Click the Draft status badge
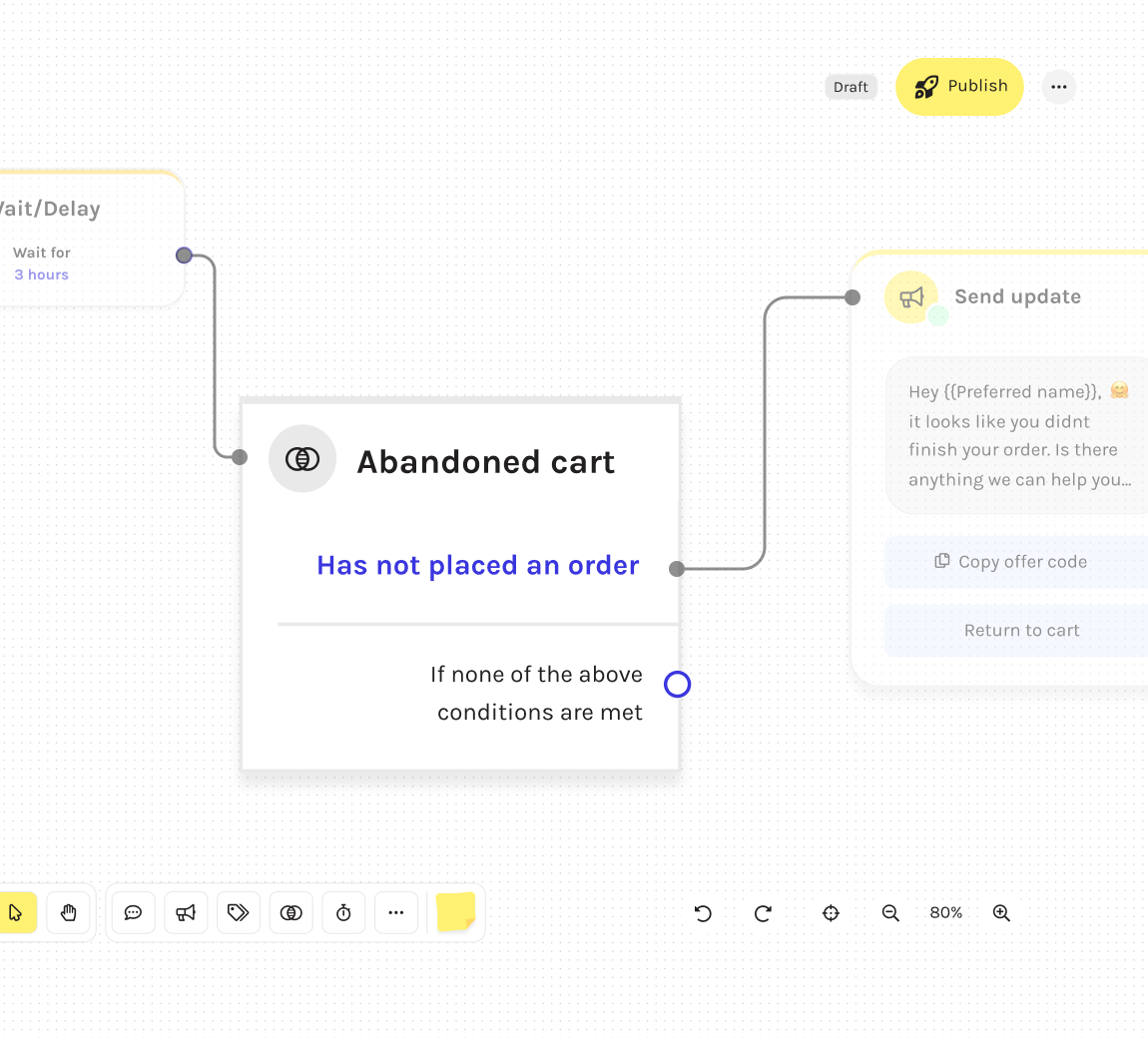The height and width of the screenshot is (1038, 1148). (x=851, y=87)
